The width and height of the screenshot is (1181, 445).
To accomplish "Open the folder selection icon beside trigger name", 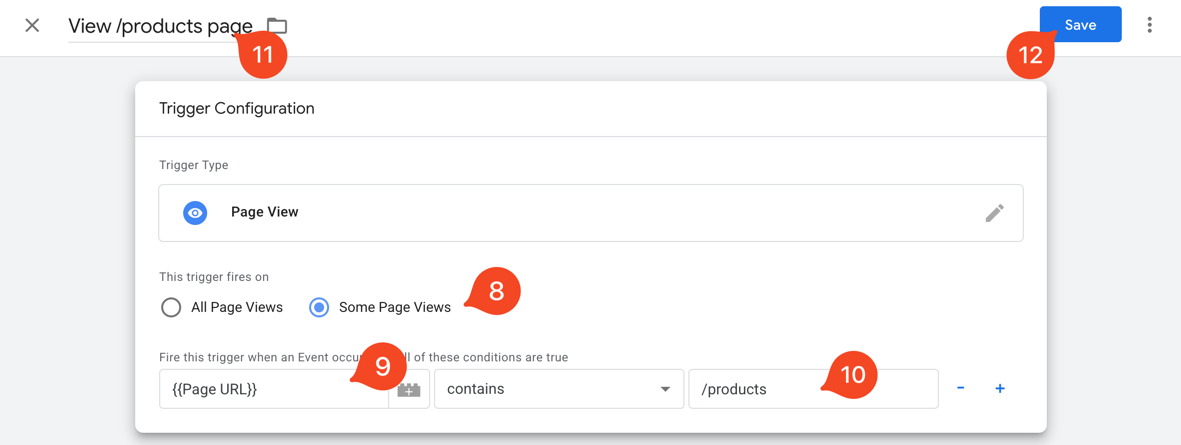I will tap(277, 26).
